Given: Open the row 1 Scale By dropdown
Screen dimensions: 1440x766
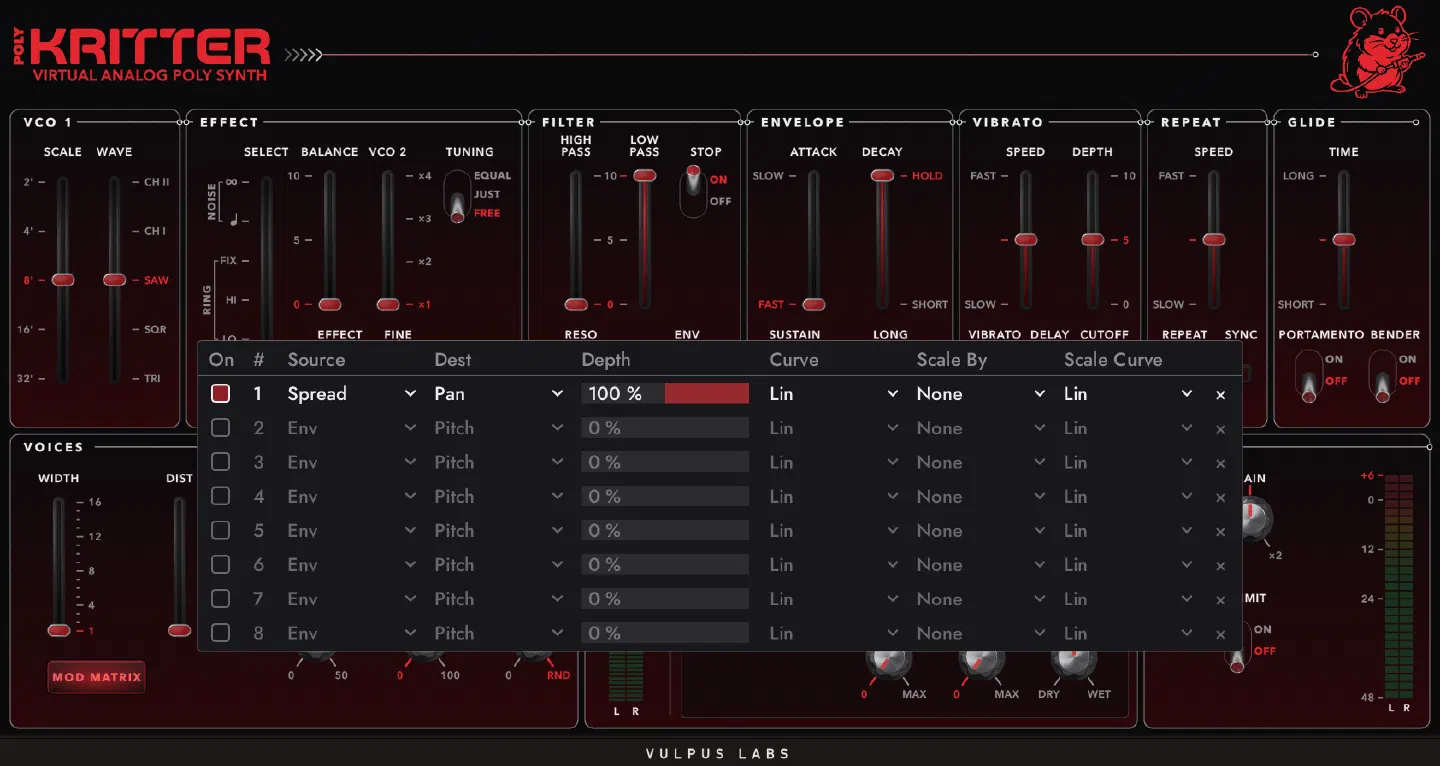Looking at the screenshot, I should pyautogui.click(x=981, y=394).
